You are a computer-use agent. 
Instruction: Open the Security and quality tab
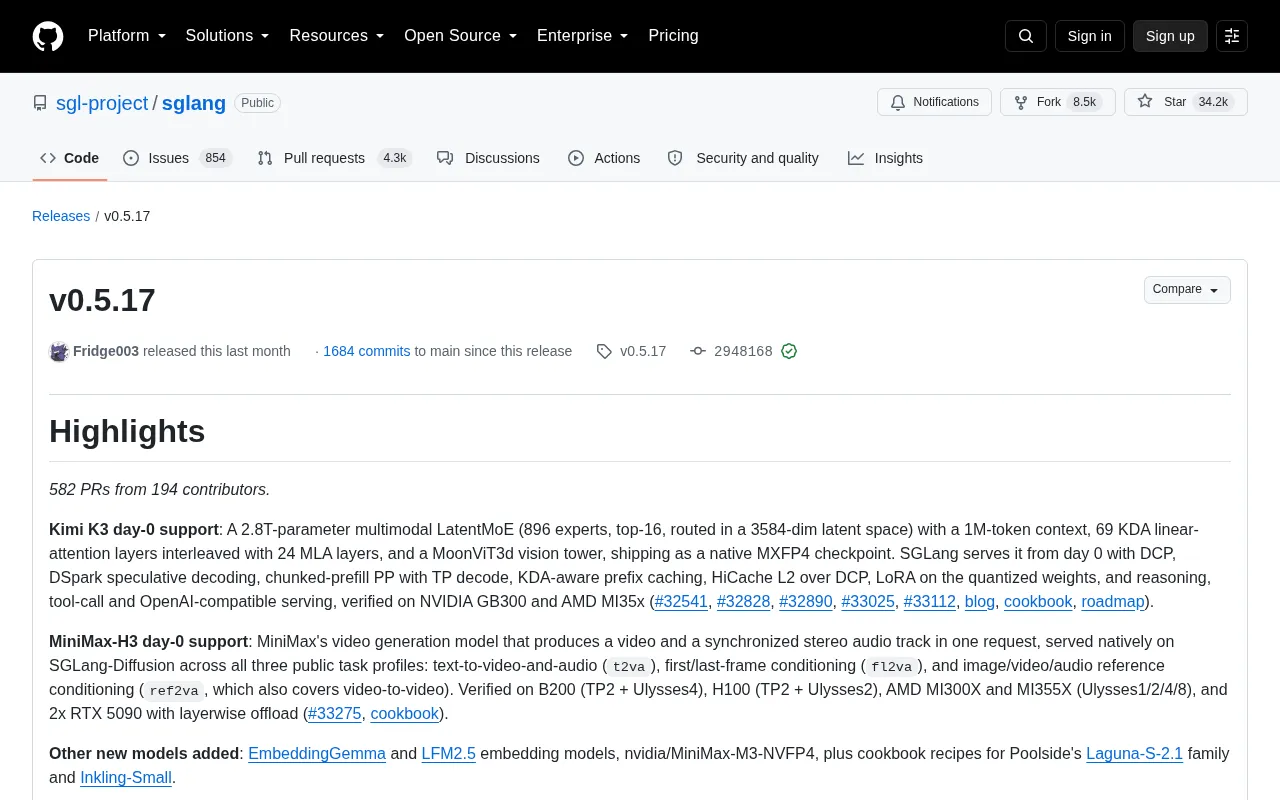pos(743,158)
